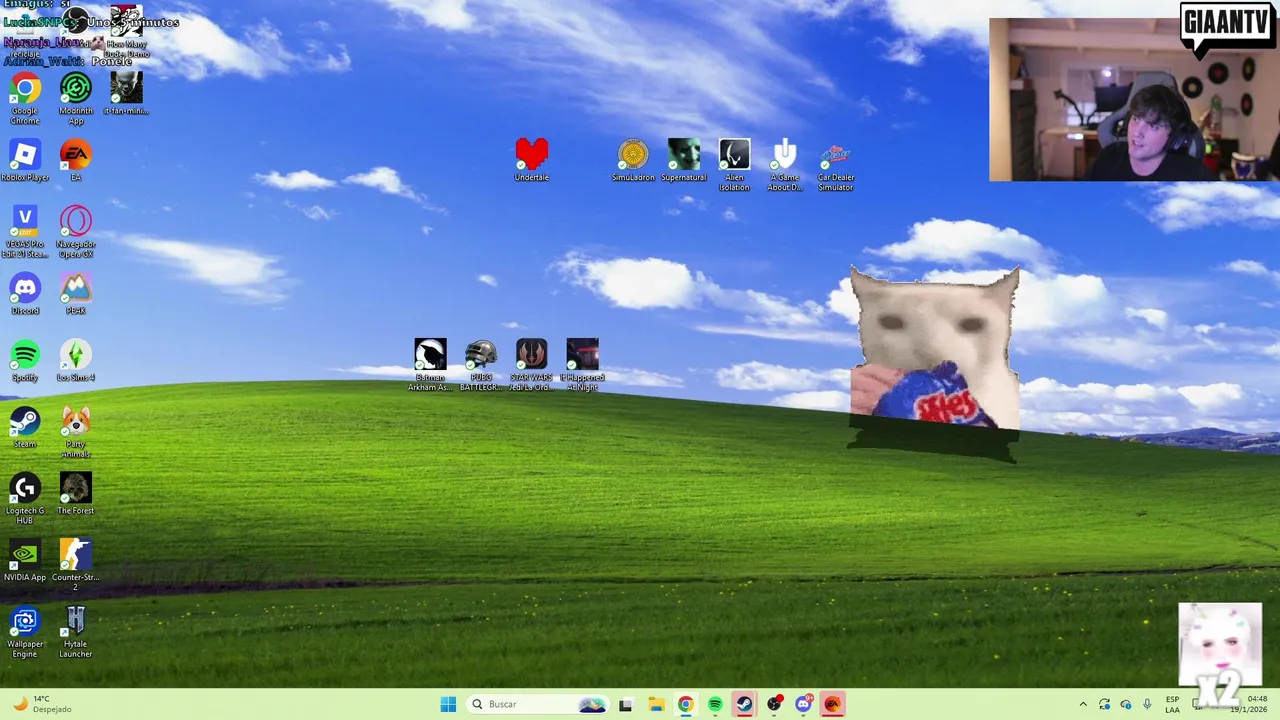Open the Discord desktop icon
The image size is (1280, 720).
pyautogui.click(x=25, y=295)
